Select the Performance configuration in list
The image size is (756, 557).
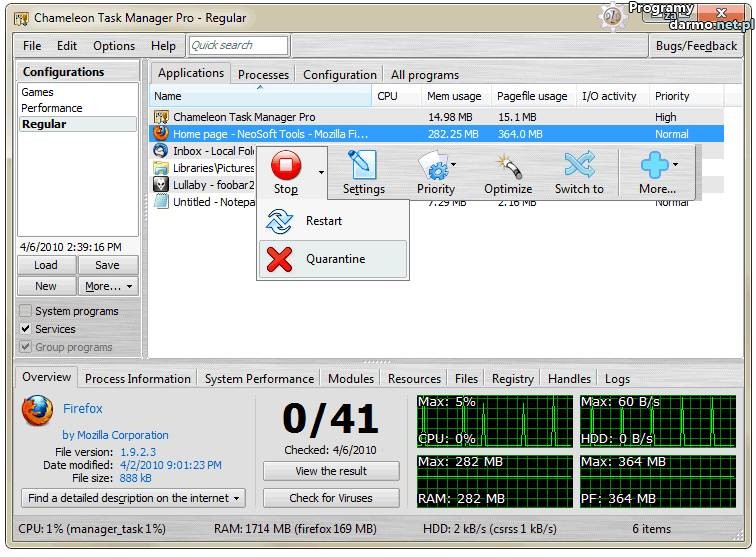[x=52, y=108]
